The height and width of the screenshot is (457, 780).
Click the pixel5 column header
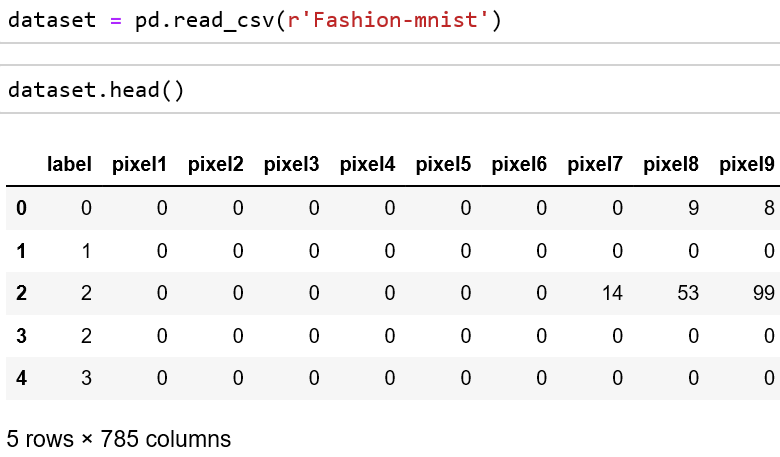pos(443,164)
